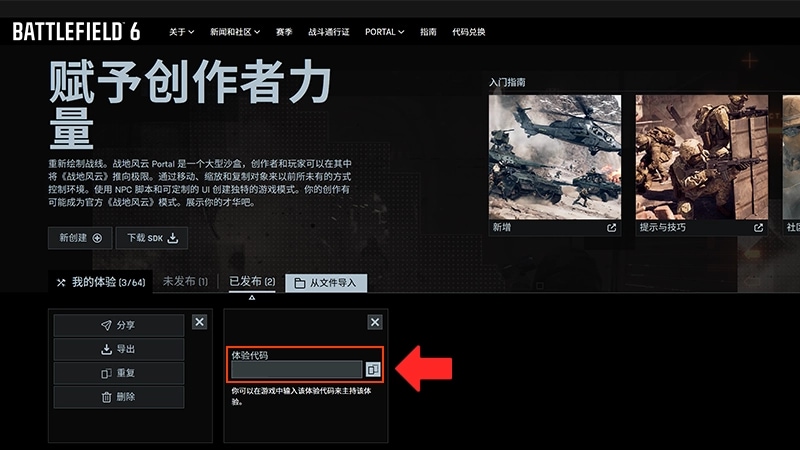Close the 体验代码 panel

pos(375,322)
